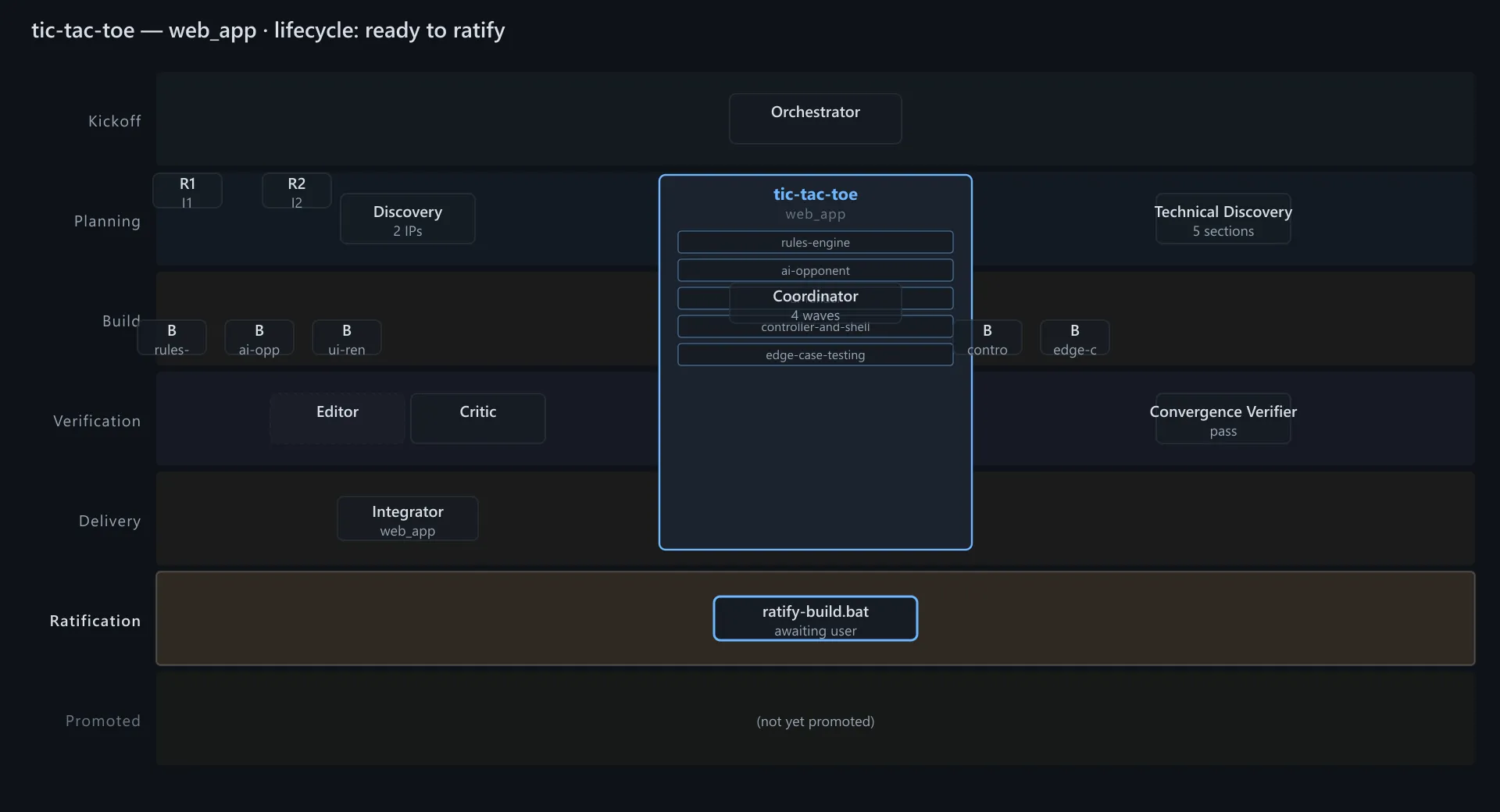
Task: Click the Delivery lane label
Action: click(110, 521)
